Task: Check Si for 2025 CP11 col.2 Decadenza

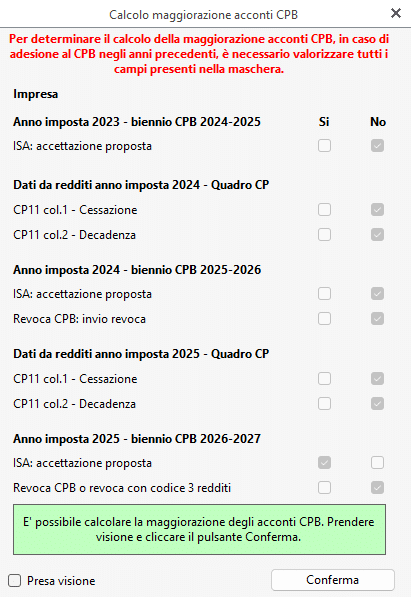Action: [x=325, y=404]
